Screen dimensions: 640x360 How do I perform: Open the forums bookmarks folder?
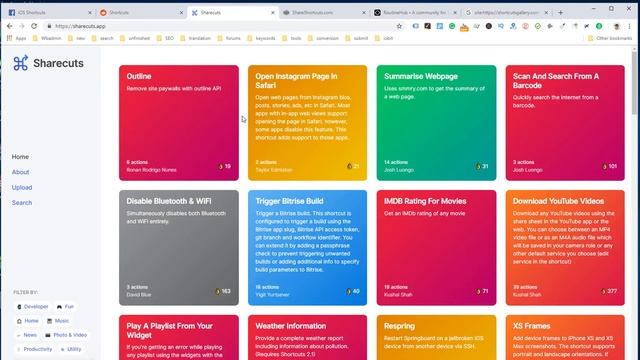[229, 38]
